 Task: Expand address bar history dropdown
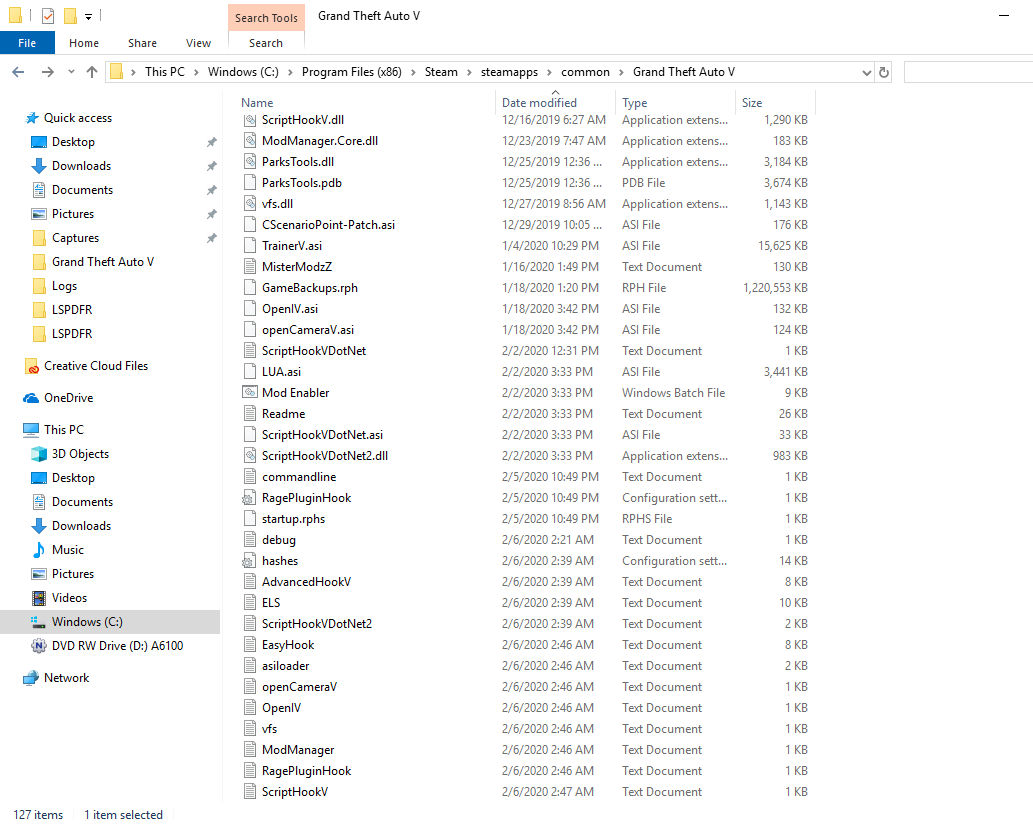click(x=866, y=72)
